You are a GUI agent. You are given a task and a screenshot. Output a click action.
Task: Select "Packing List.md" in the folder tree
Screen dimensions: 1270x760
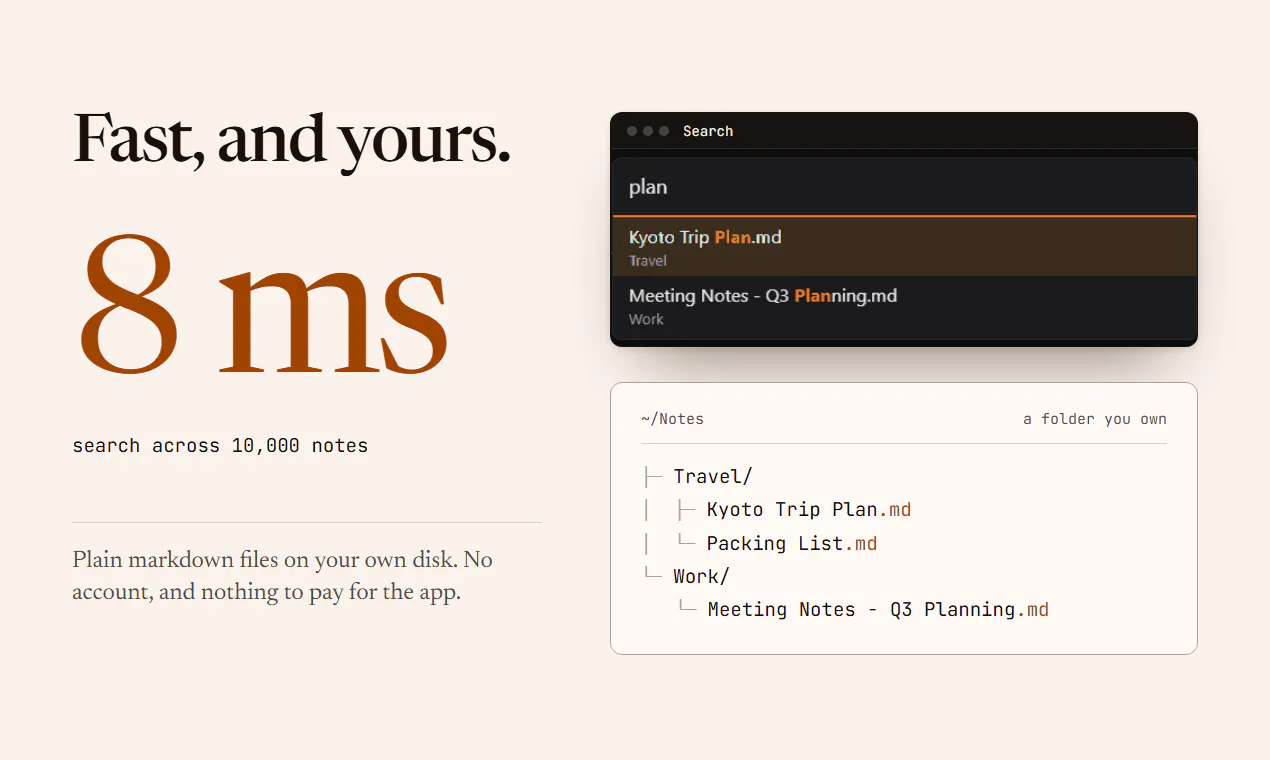[792, 544]
